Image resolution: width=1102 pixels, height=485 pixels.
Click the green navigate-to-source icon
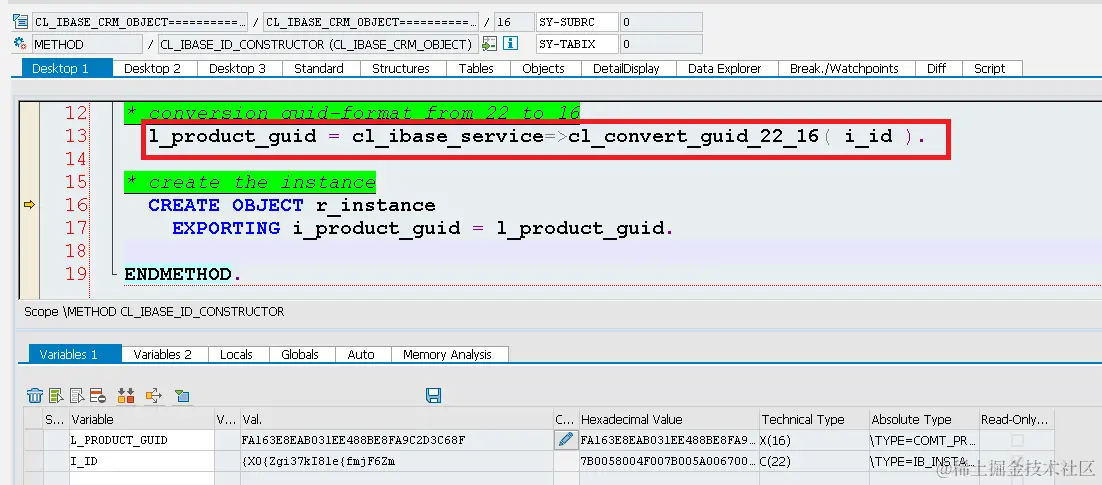(x=489, y=44)
